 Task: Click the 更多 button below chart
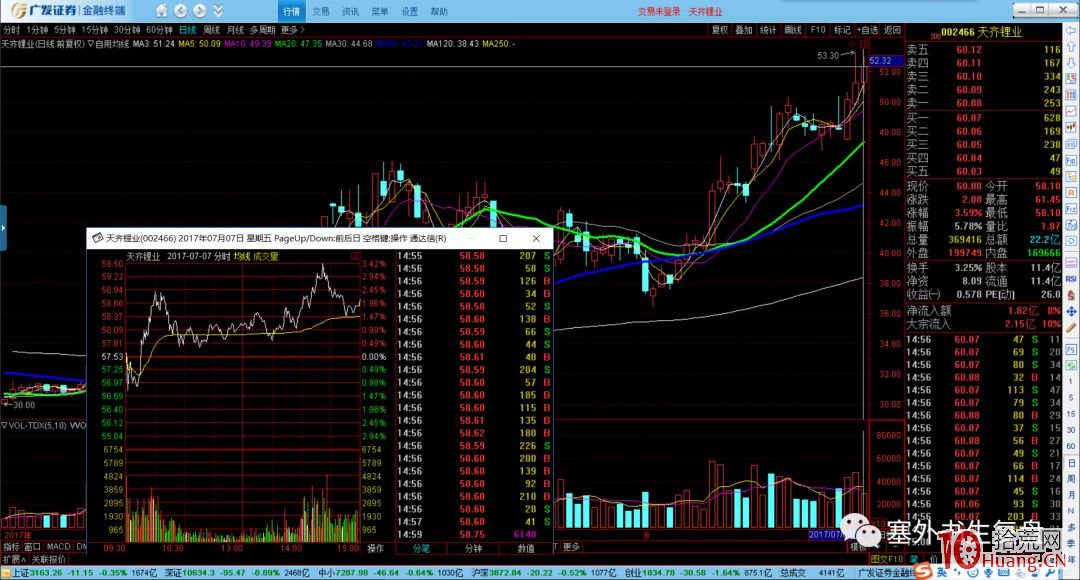(571, 547)
